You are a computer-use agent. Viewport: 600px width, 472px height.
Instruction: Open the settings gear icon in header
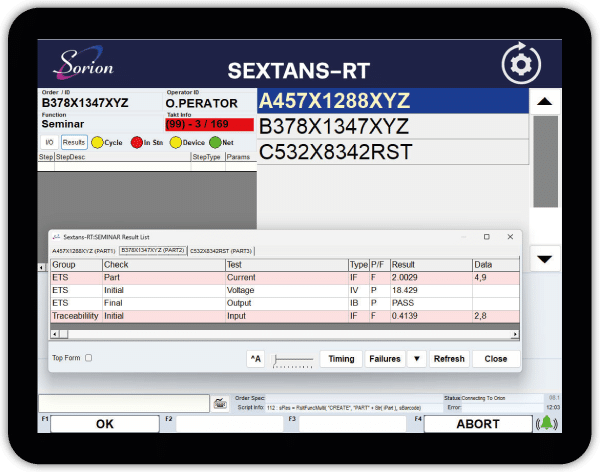(521, 64)
